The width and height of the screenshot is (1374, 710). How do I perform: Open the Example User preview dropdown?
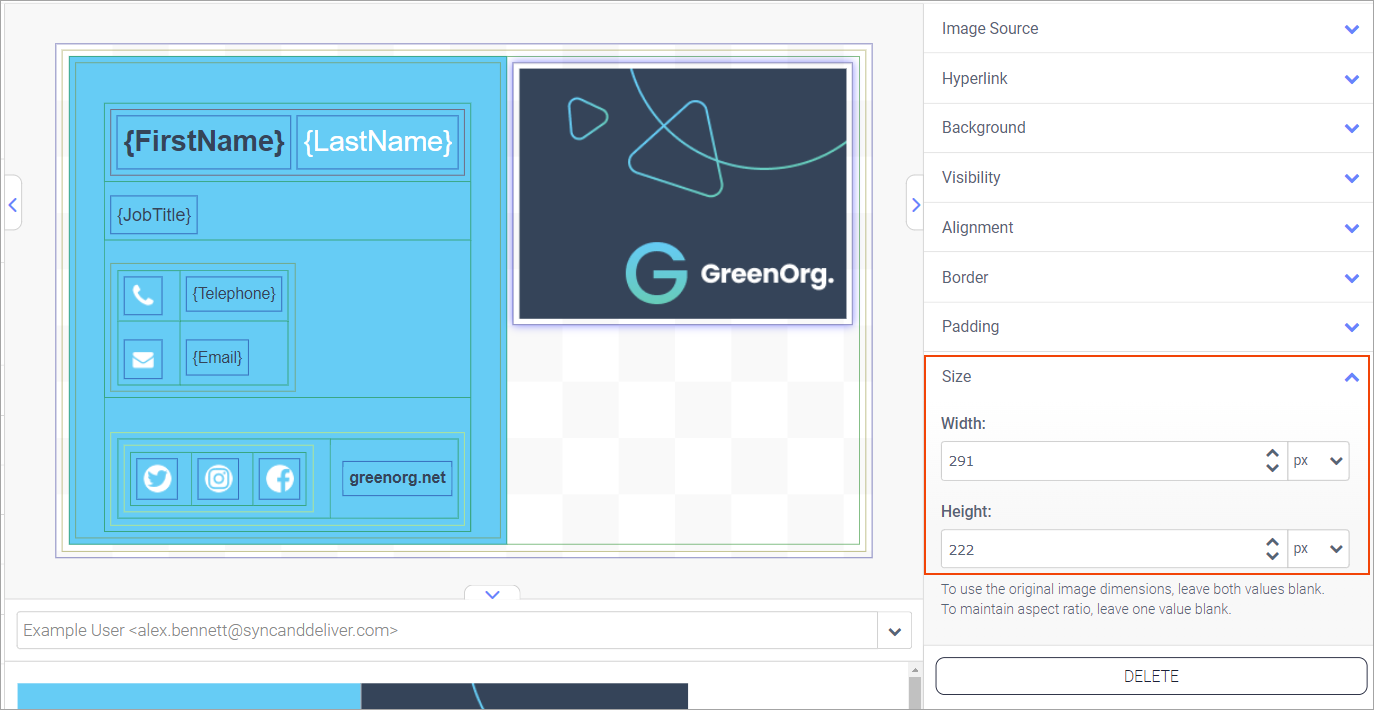click(894, 631)
